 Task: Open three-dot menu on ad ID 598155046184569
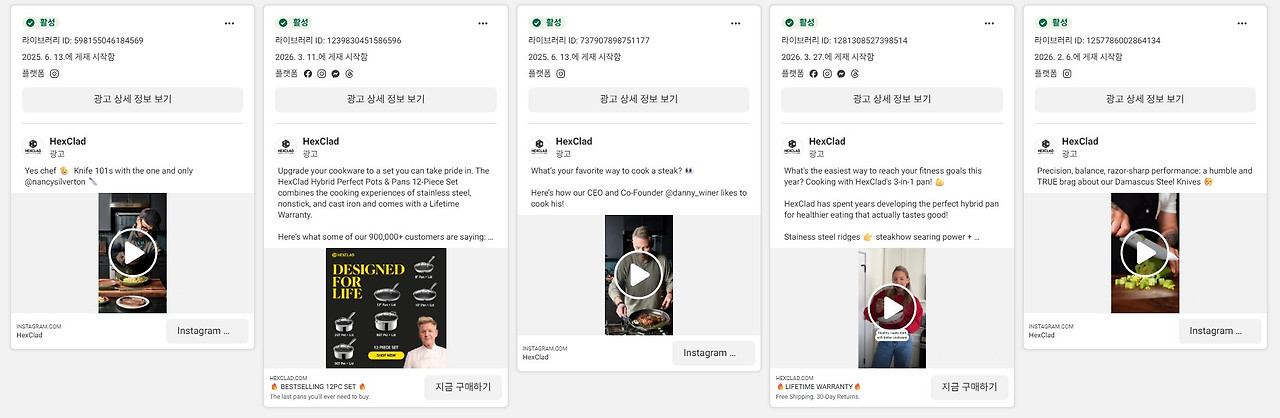[229, 22]
